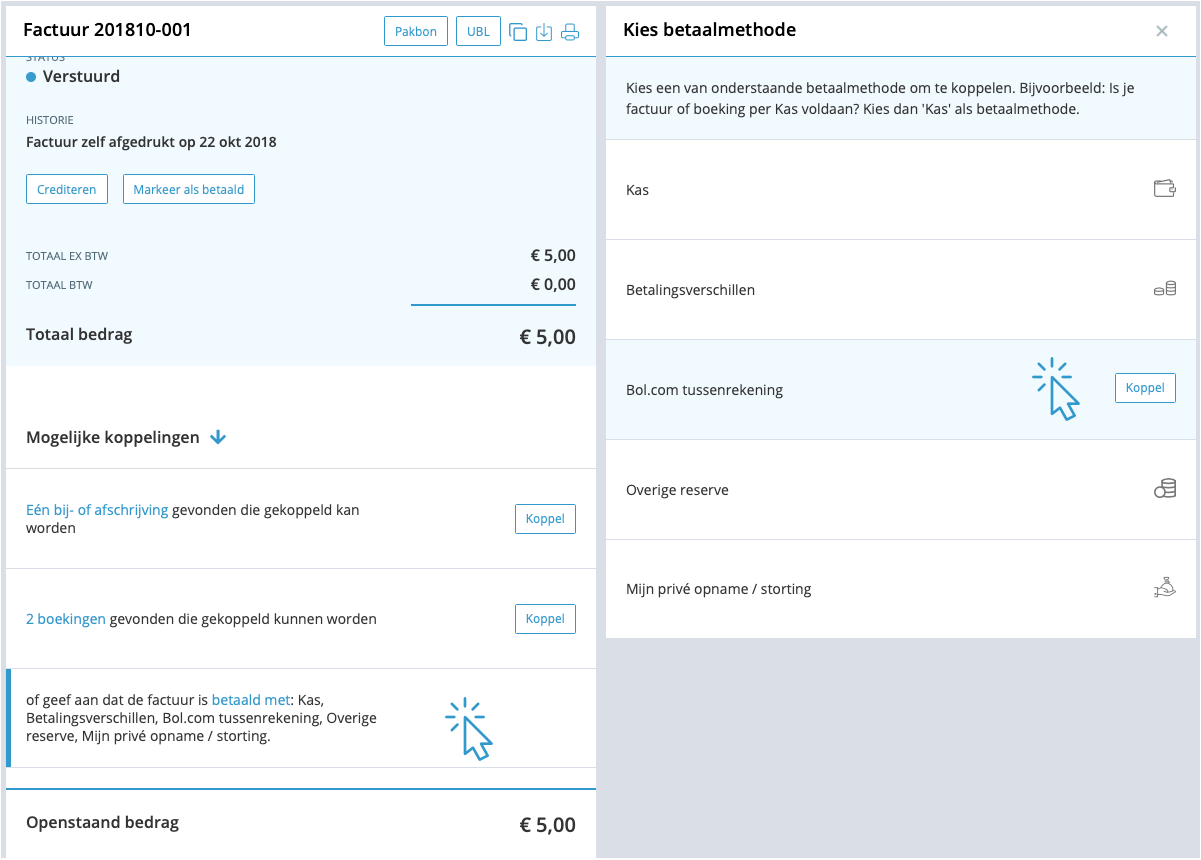
Task: Click the duplicate invoice icon
Action: point(518,32)
